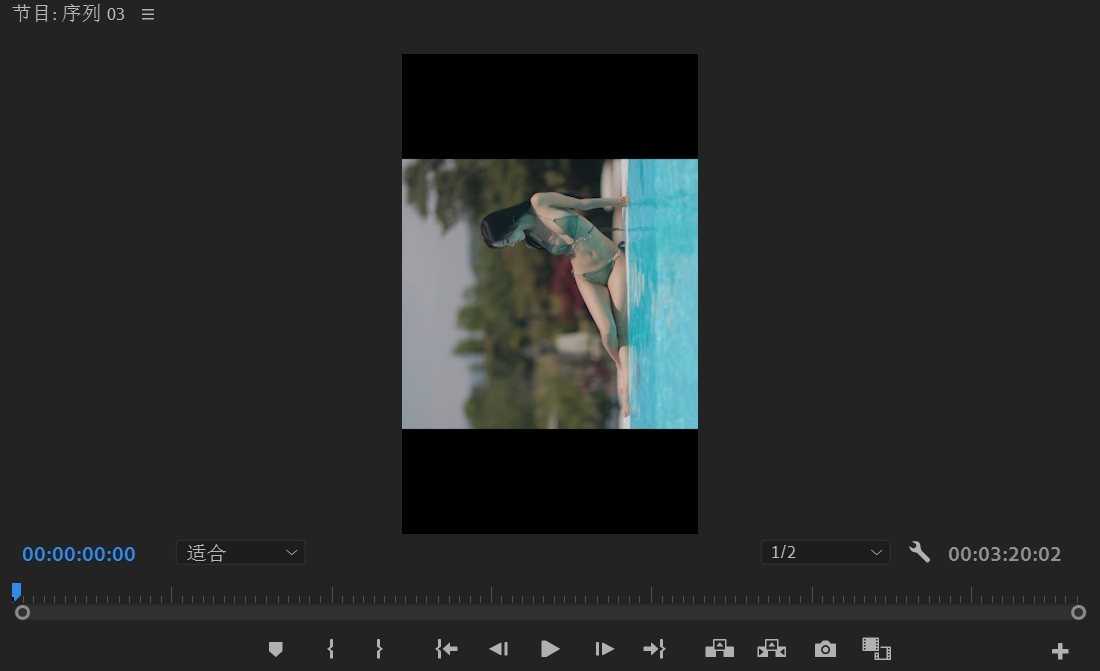Screen dimensions: 1100x671
Task: Open the program monitor panel menu
Action: pyautogui.click(x=147, y=14)
